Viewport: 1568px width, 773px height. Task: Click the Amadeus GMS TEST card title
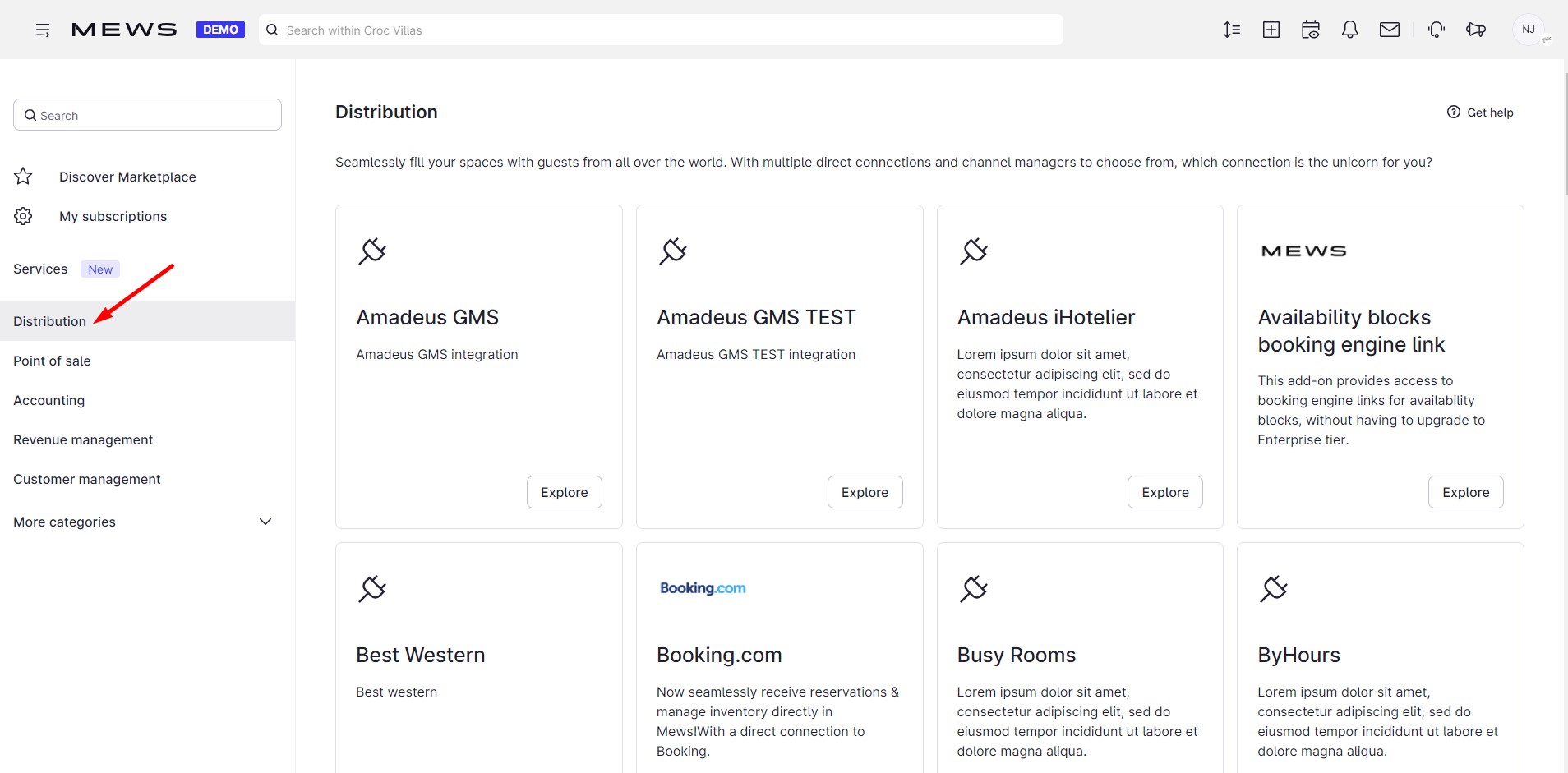[x=756, y=317]
